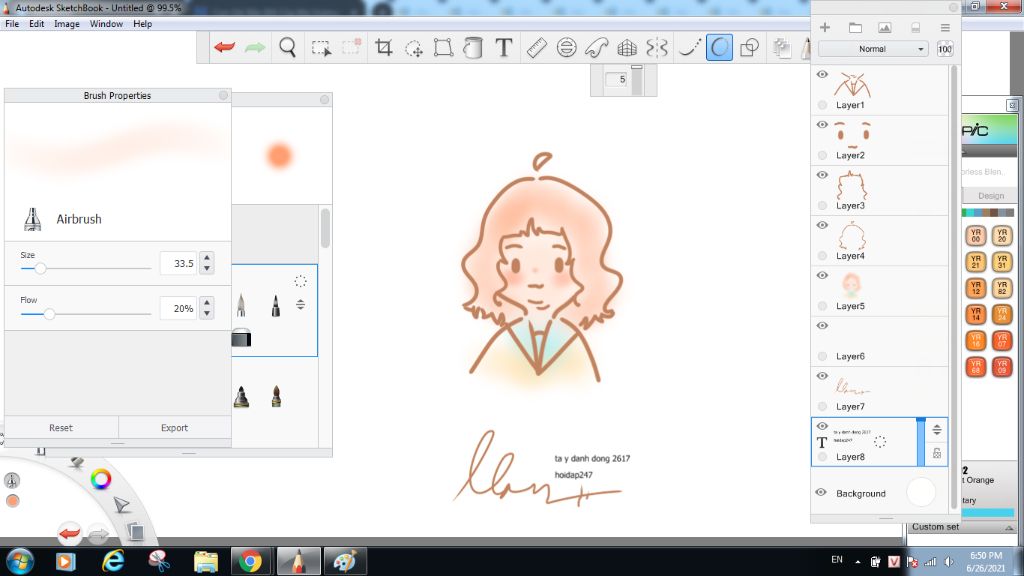The width and height of the screenshot is (1024, 576).
Task: Toggle visibility of Layer4
Action: (822, 225)
